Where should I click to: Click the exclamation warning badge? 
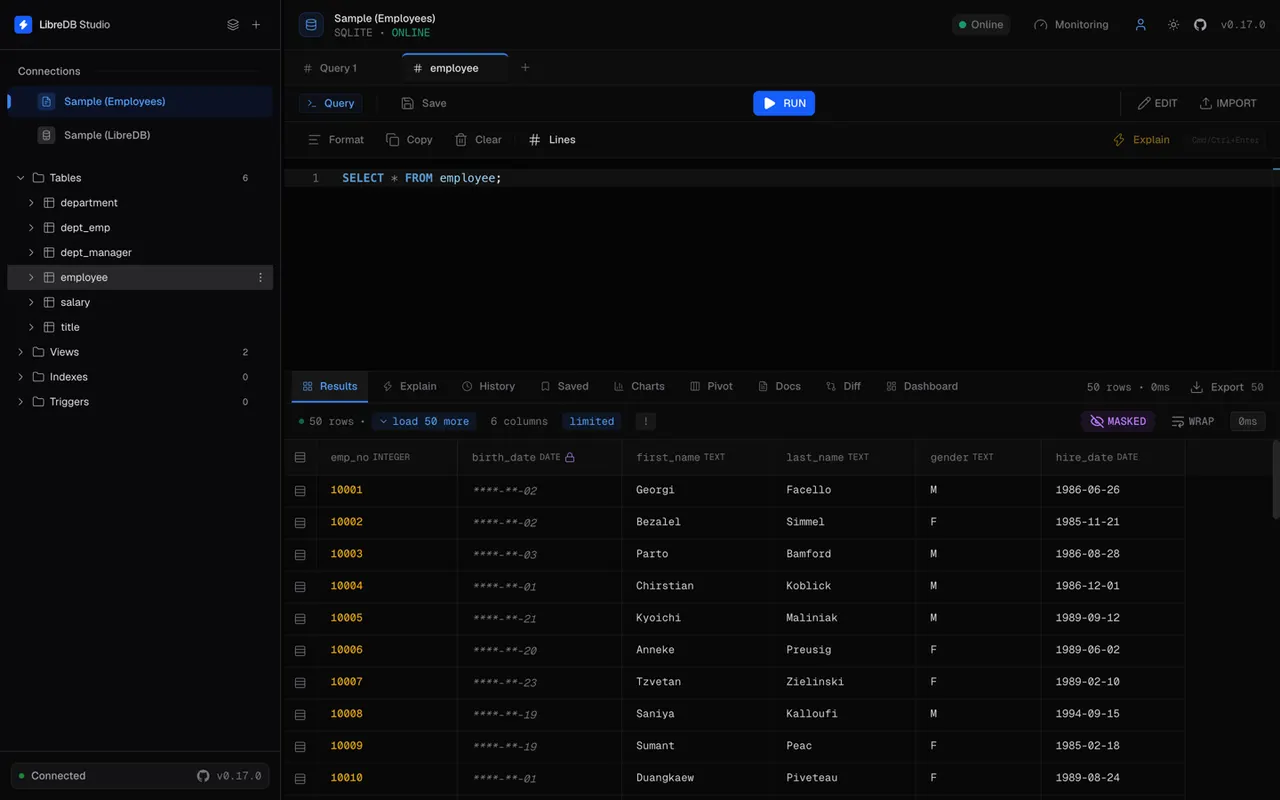[645, 422]
